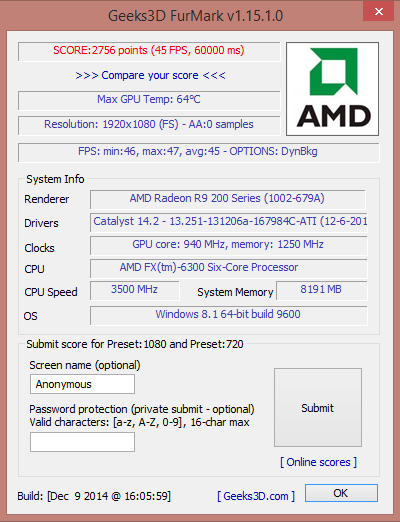Image resolution: width=400 pixels, height=522 pixels.
Task: Open the Compare your score link
Action: click(150, 75)
